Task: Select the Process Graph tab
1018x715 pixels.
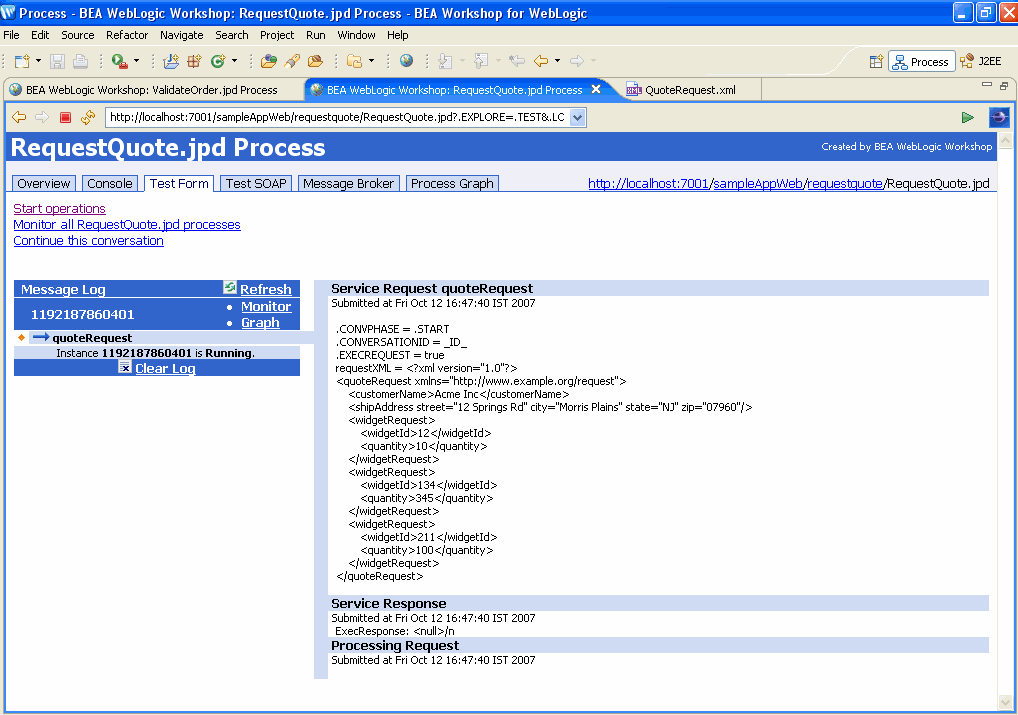Action: pyautogui.click(x=453, y=184)
